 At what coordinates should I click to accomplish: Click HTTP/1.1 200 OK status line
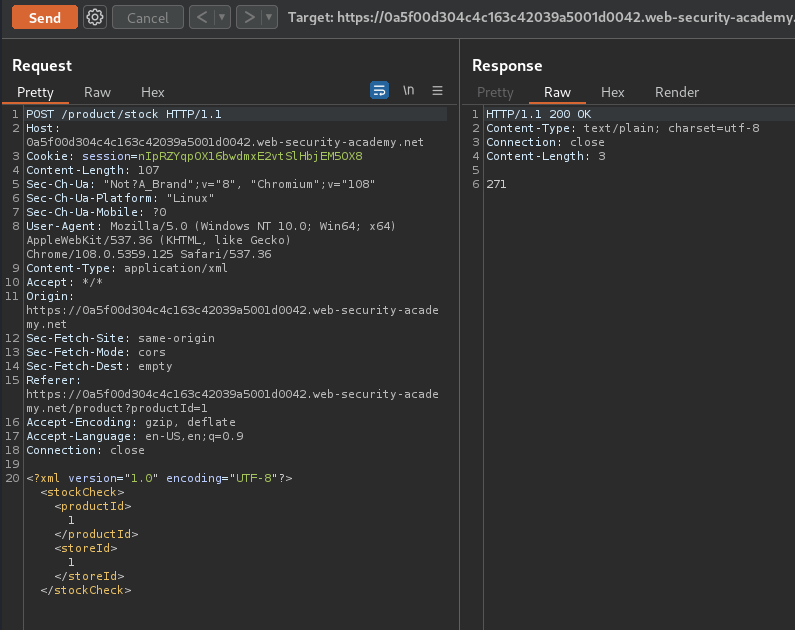point(538,114)
